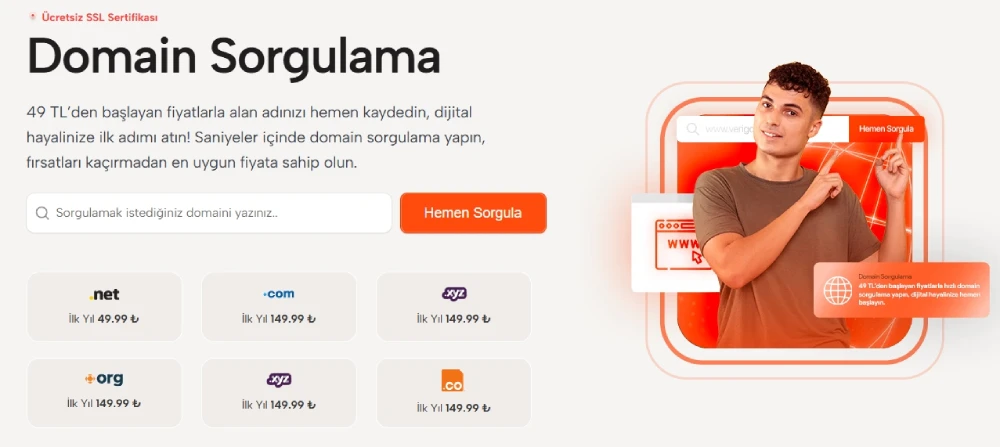The height and width of the screenshot is (447, 1000).
Task: Click the İlk Yıl 149.99 ₺ price under .com
Action: click(279, 319)
